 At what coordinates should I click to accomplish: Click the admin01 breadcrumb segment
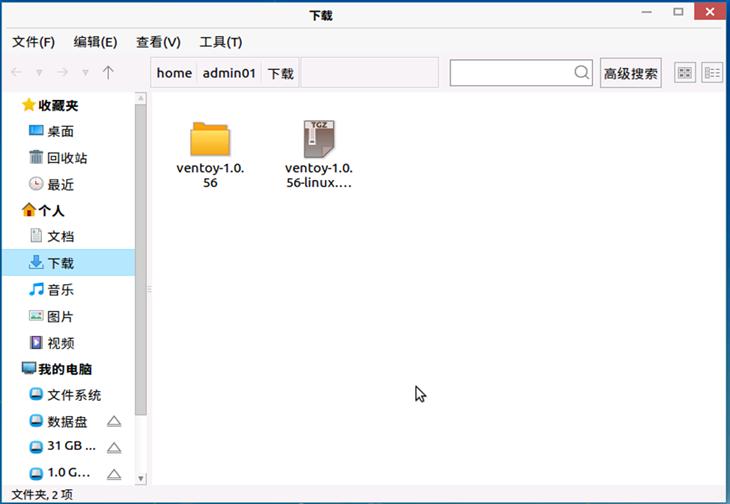229,73
